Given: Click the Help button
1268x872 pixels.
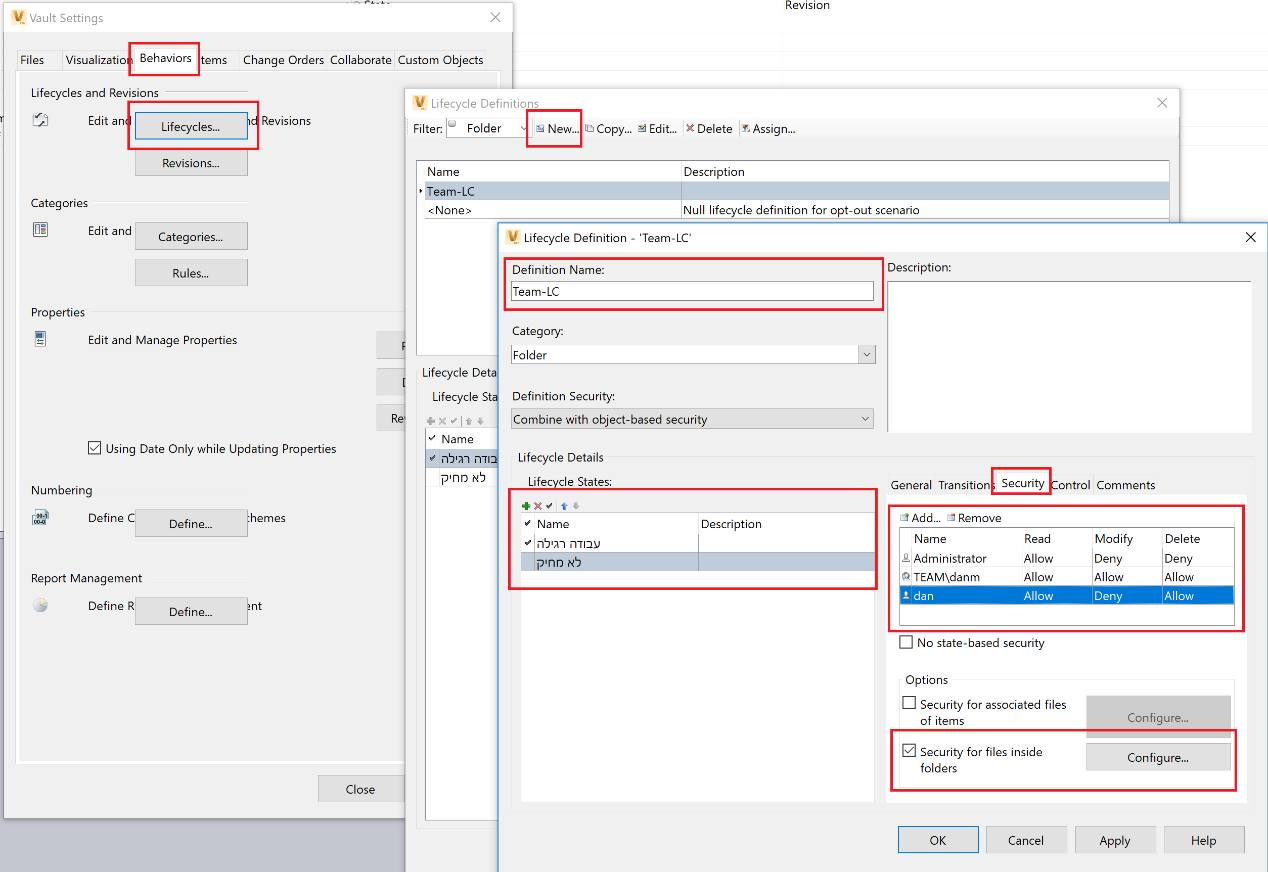Looking at the screenshot, I should (1204, 840).
